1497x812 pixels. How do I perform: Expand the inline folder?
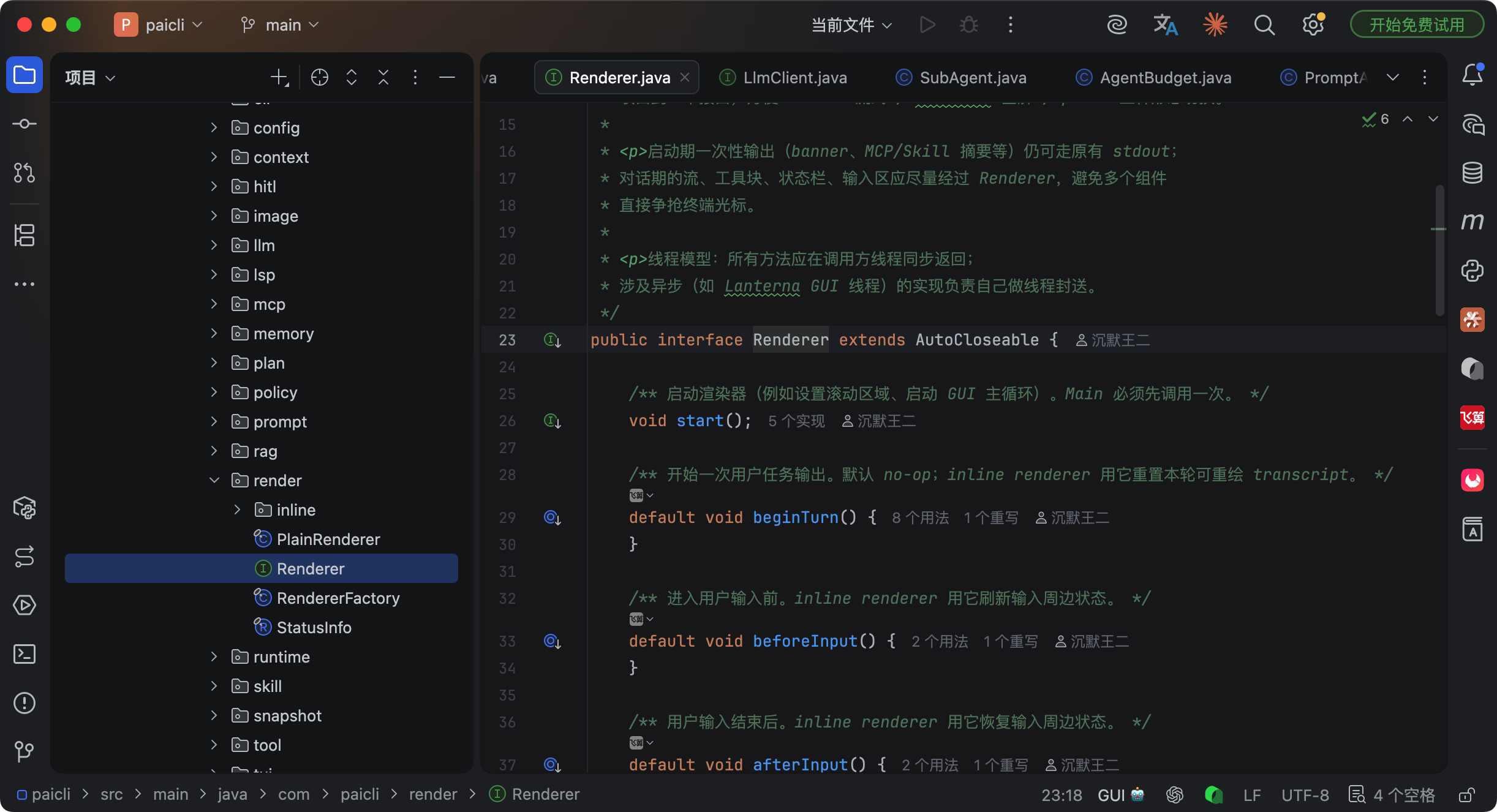237,509
